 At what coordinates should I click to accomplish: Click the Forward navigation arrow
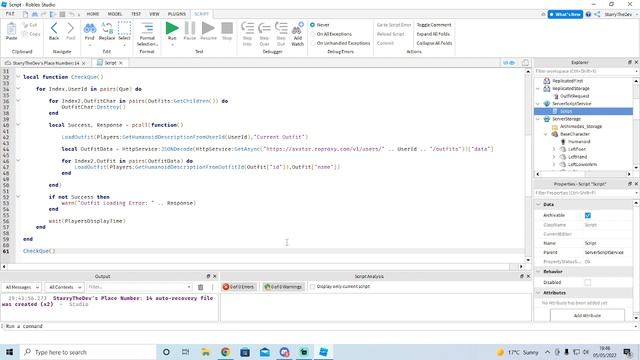tap(71, 28)
